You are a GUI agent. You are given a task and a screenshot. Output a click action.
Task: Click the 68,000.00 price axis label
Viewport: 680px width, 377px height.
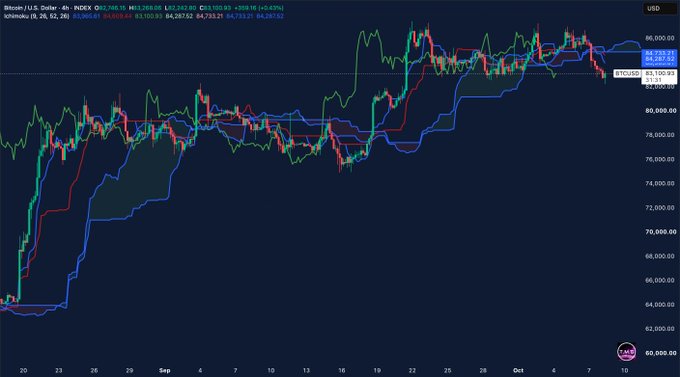660,256
